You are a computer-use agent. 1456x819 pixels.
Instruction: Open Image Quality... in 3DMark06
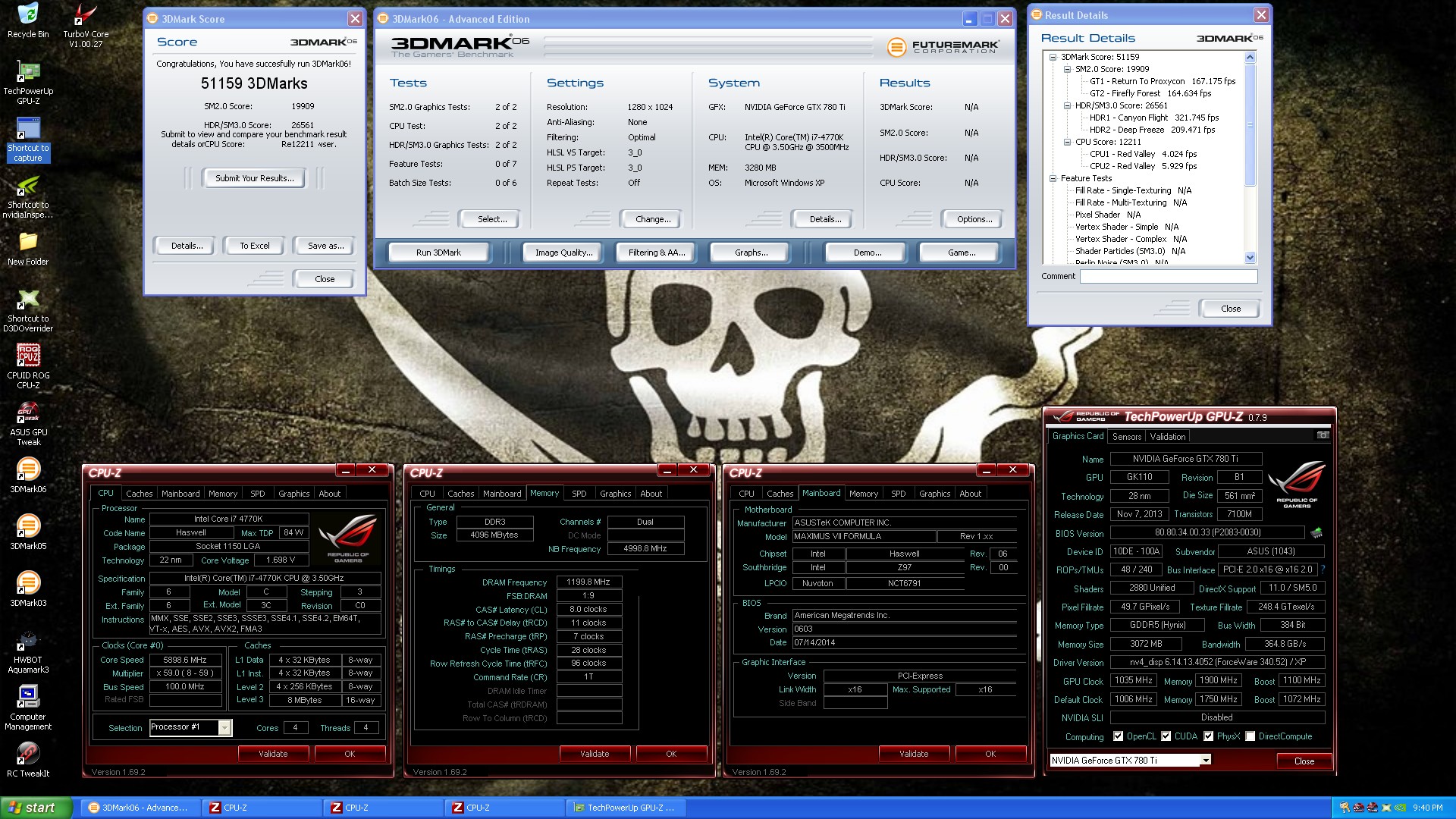pos(563,253)
